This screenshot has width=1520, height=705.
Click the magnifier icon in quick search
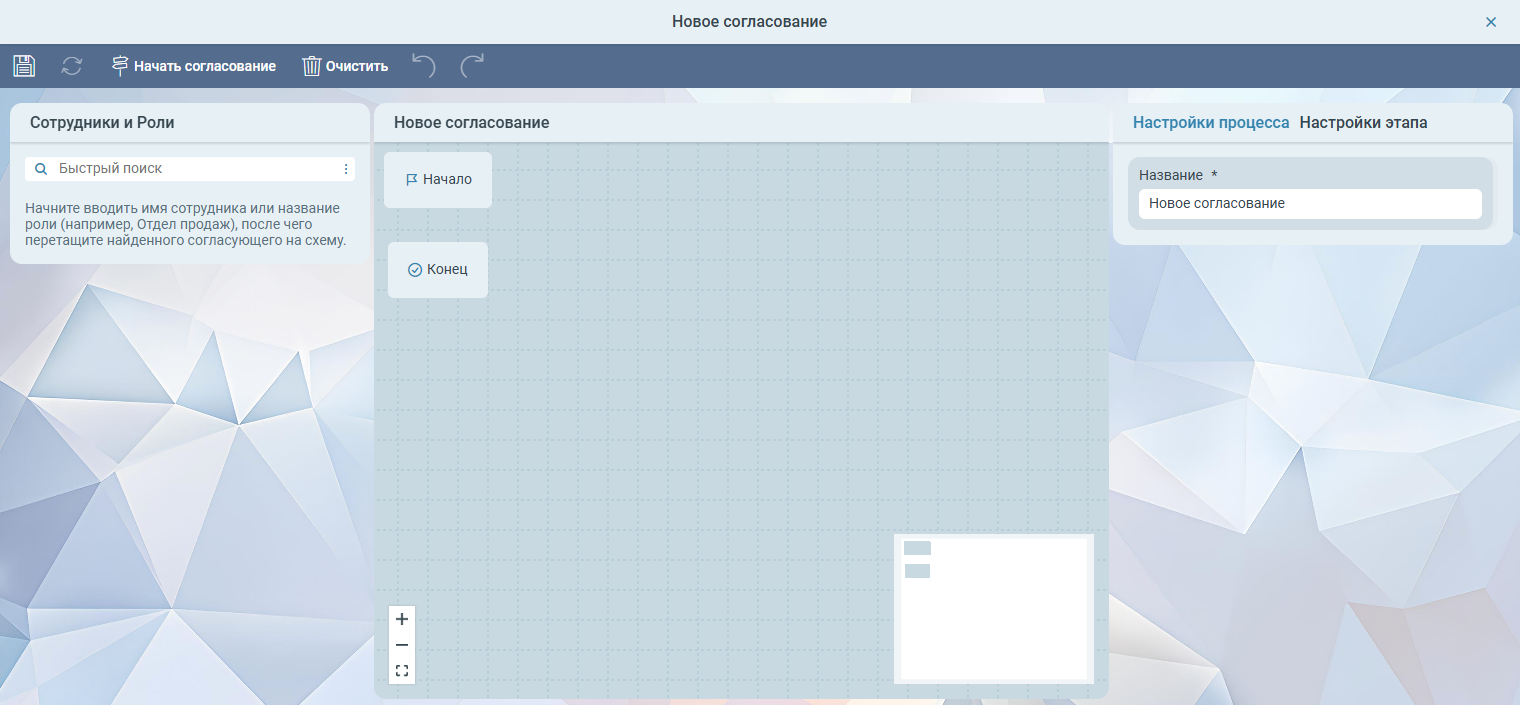click(41, 169)
